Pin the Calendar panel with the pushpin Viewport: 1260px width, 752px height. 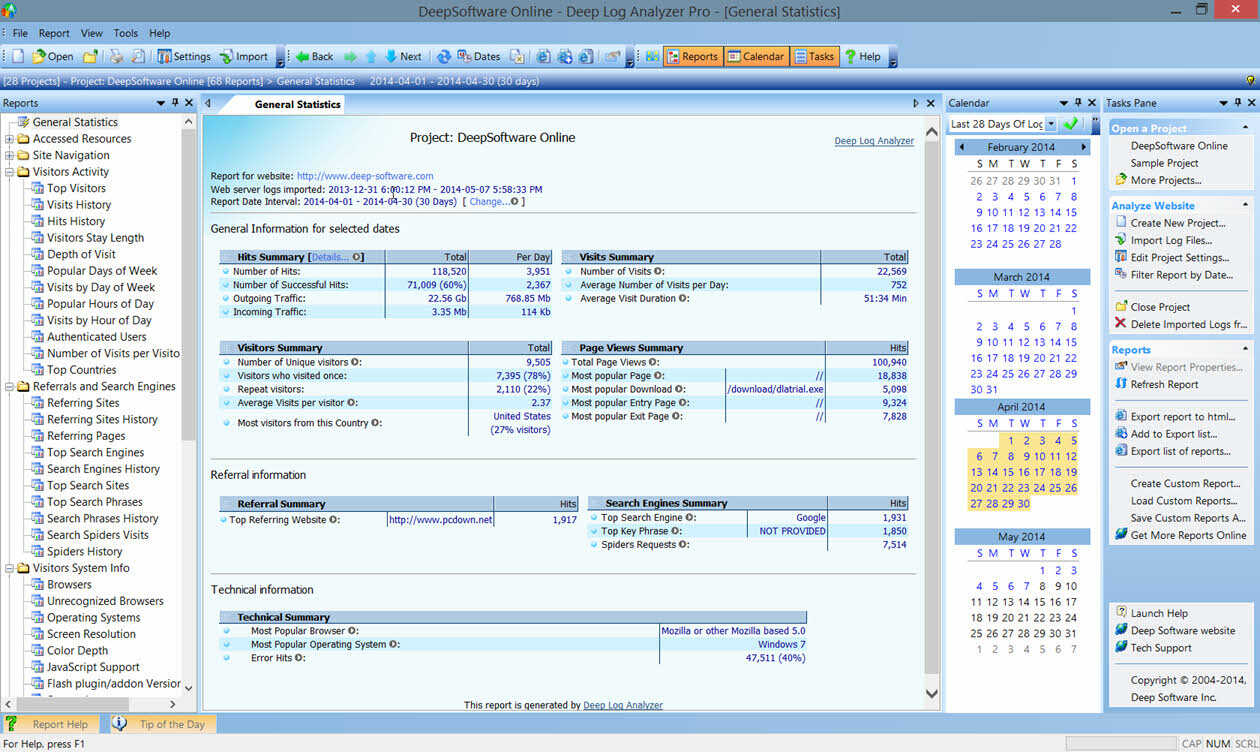click(x=1077, y=102)
